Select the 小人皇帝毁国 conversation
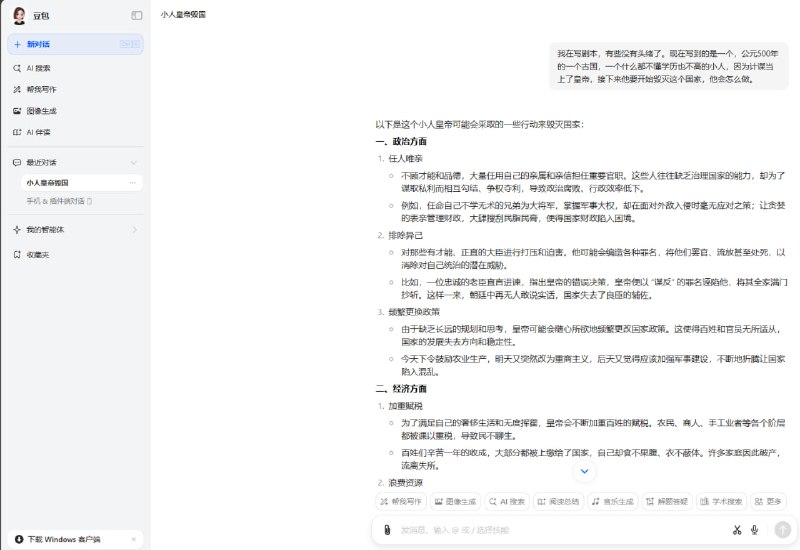Screen dimensions: 800x550 point(82,183)
